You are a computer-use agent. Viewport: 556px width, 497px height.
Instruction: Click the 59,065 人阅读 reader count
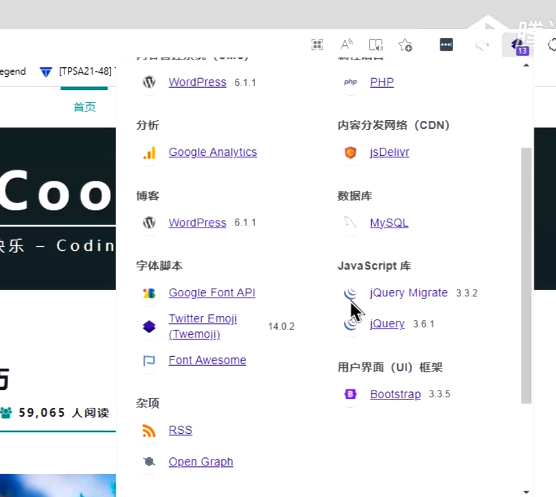64,413
